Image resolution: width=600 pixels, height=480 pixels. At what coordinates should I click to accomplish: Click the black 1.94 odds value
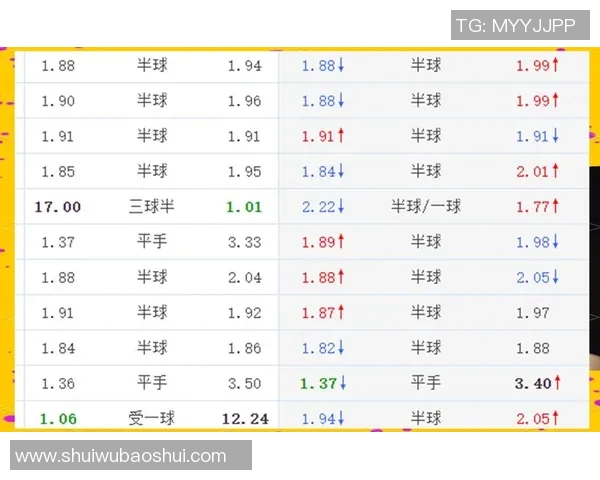pyautogui.click(x=245, y=66)
